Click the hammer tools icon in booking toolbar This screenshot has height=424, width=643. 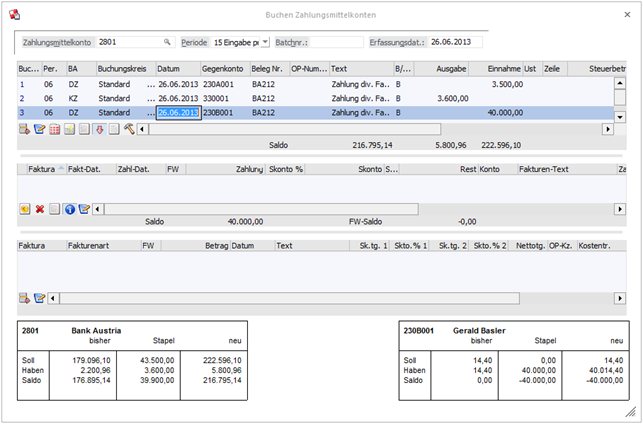pyautogui.click(x=128, y=129)
